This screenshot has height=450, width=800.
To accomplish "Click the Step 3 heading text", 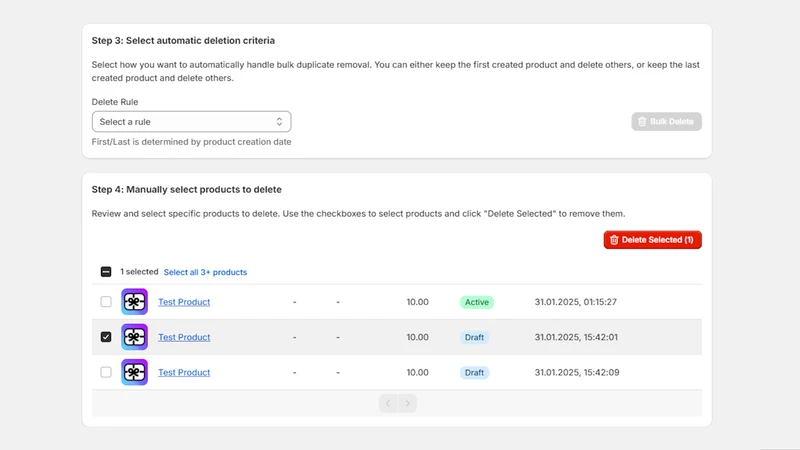I will pos(183,40).
